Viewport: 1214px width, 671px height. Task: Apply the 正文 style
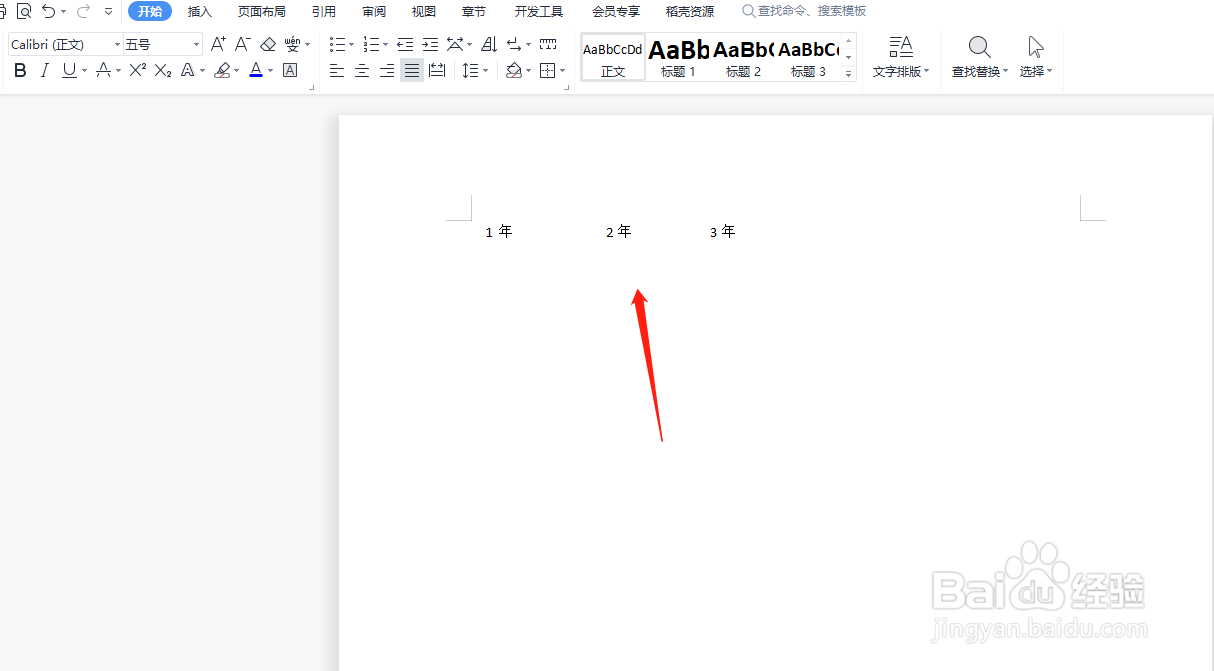613,57
